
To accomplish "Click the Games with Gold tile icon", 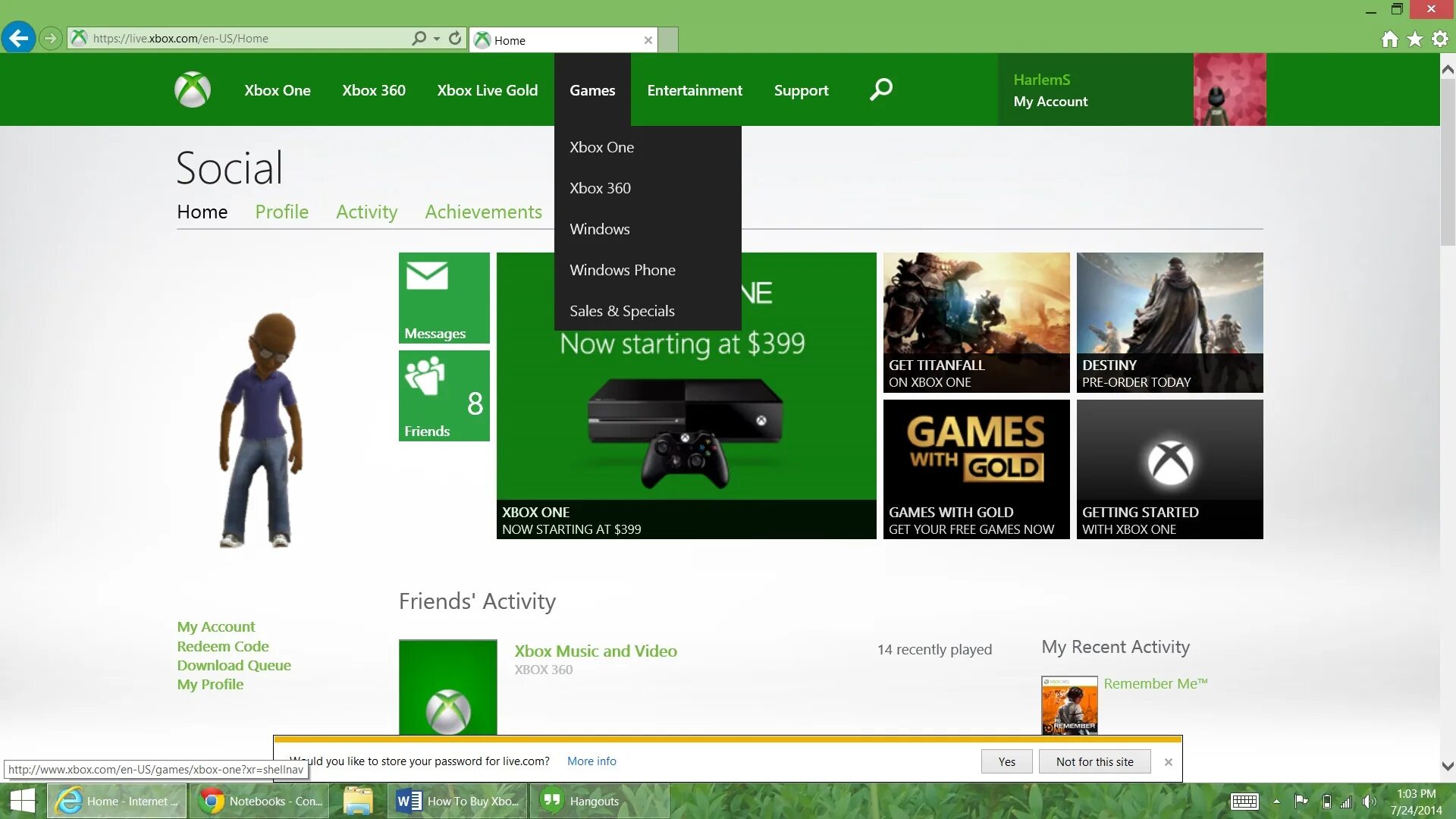I will tap(975, 468).
